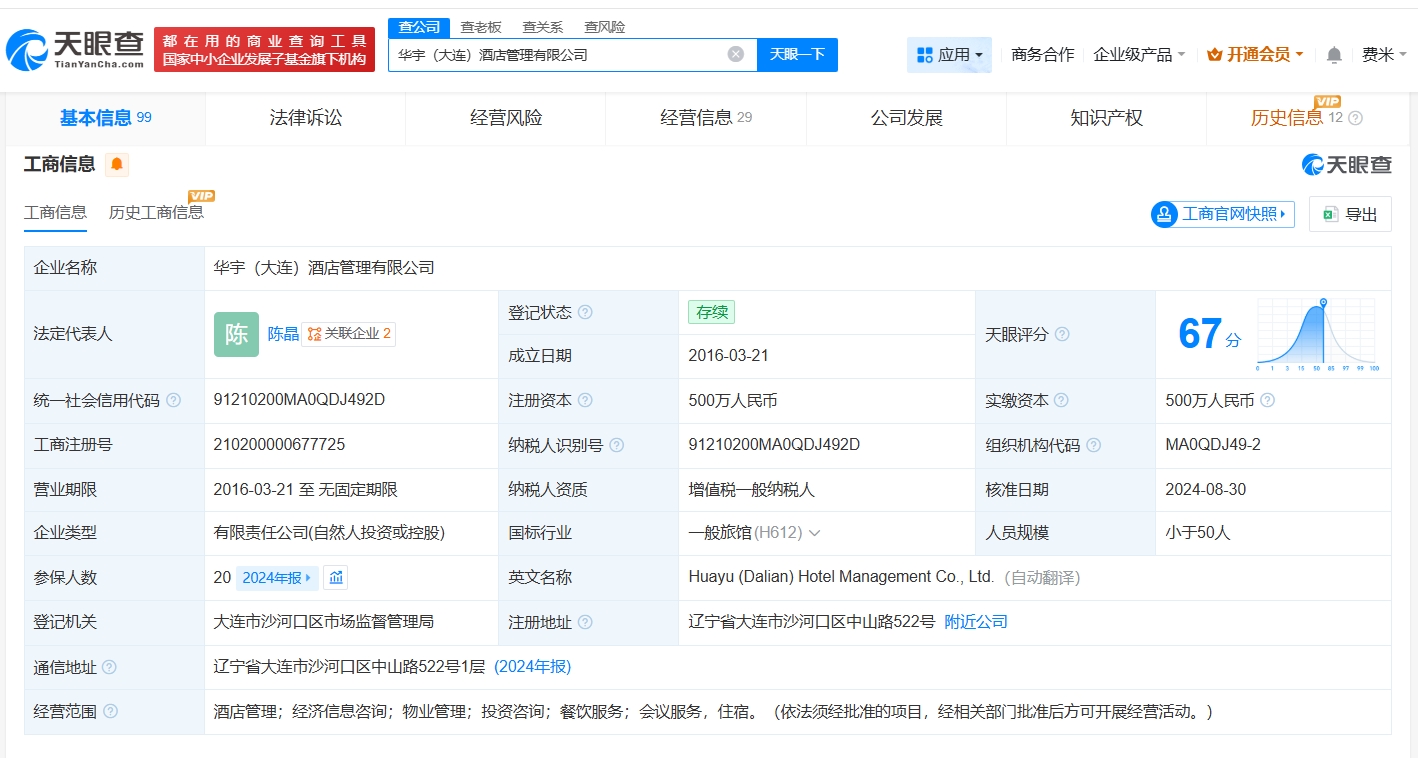Click help icon next to 实缴资本 label

[1061, 400]
